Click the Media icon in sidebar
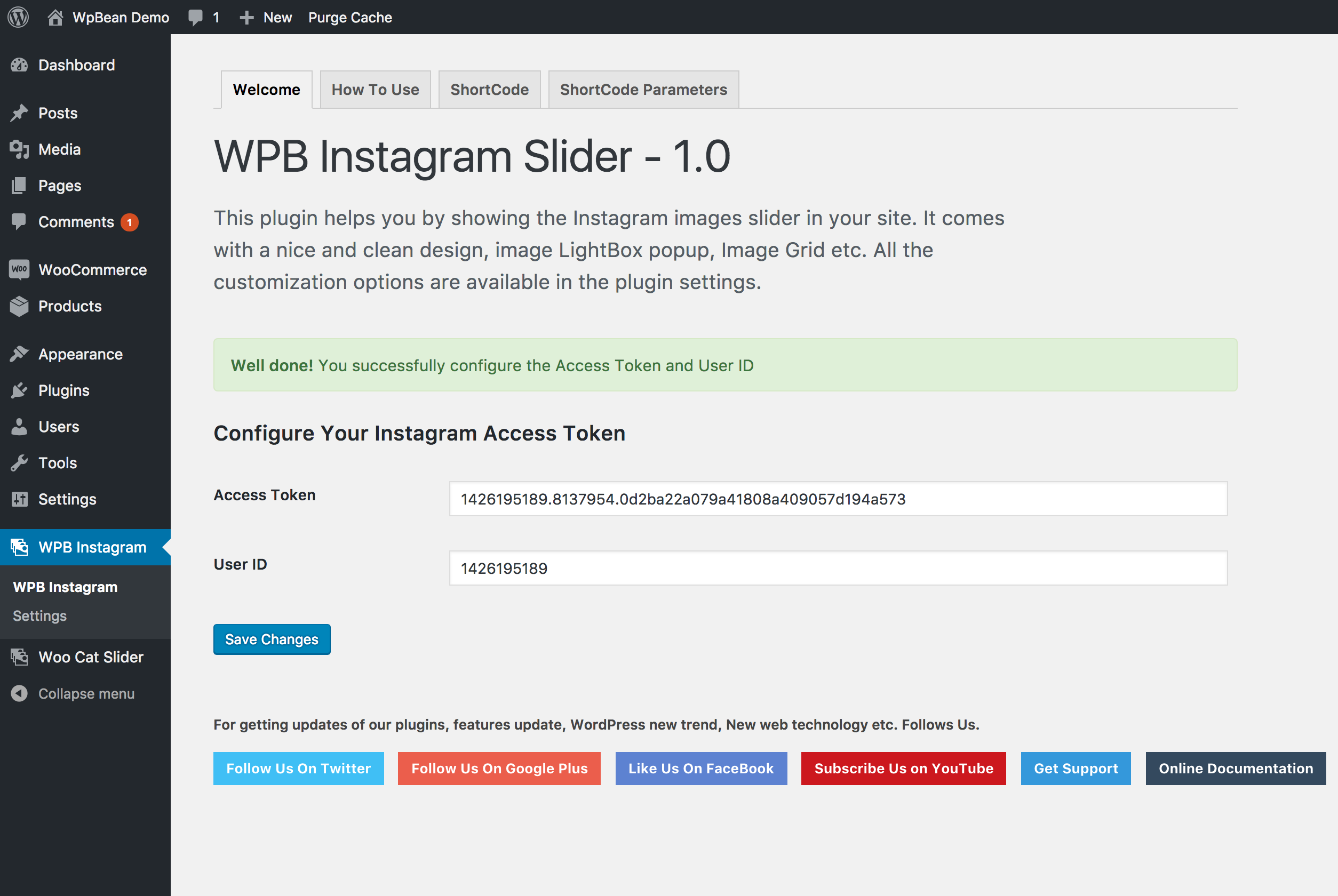The width and height of the screenshot is (1338, 896). click(19, 149)
